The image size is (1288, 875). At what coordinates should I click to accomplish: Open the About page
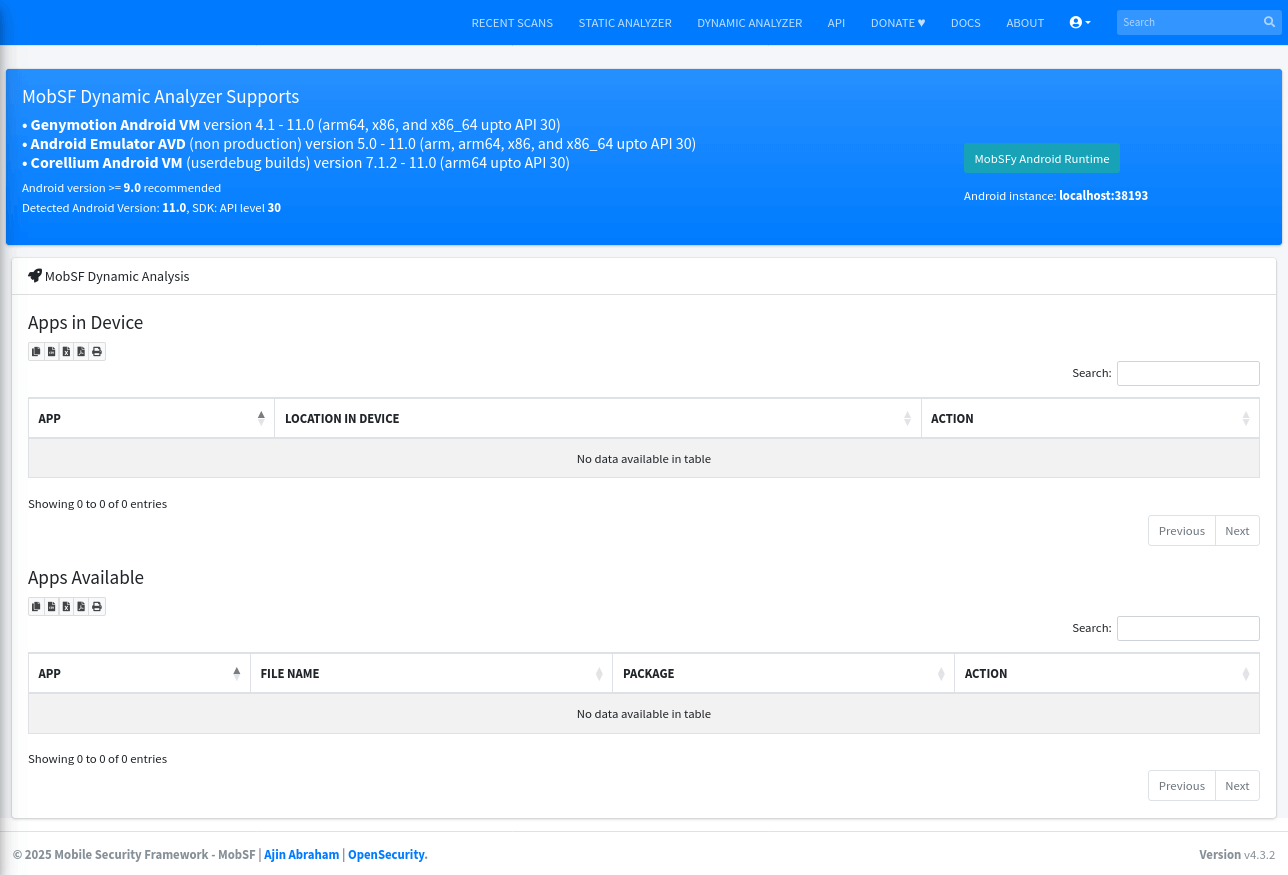click(x=1025, y=23)
